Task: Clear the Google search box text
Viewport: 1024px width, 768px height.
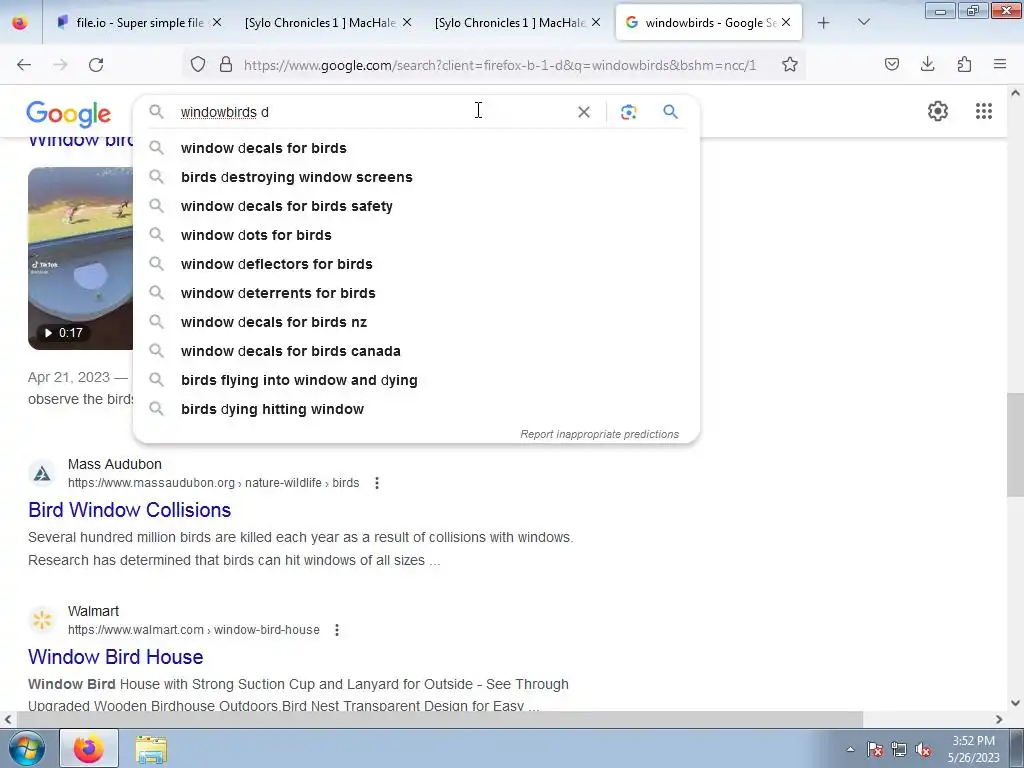Action: point(584,112)
